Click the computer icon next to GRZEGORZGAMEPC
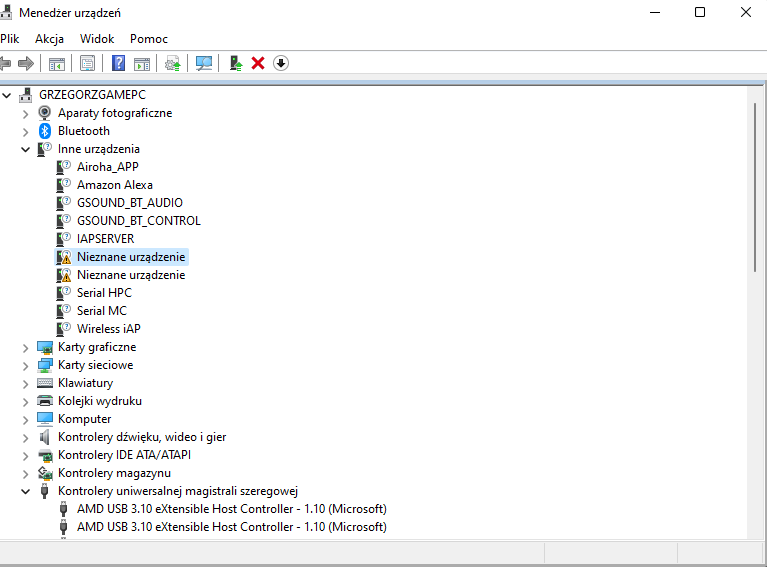Screen dimensions: 767x567 click(25, 95)
